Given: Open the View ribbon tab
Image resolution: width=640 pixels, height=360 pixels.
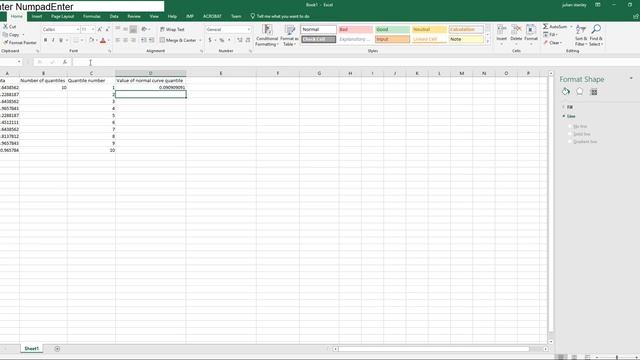Looking at the screenshot, I should click(154, 16).
